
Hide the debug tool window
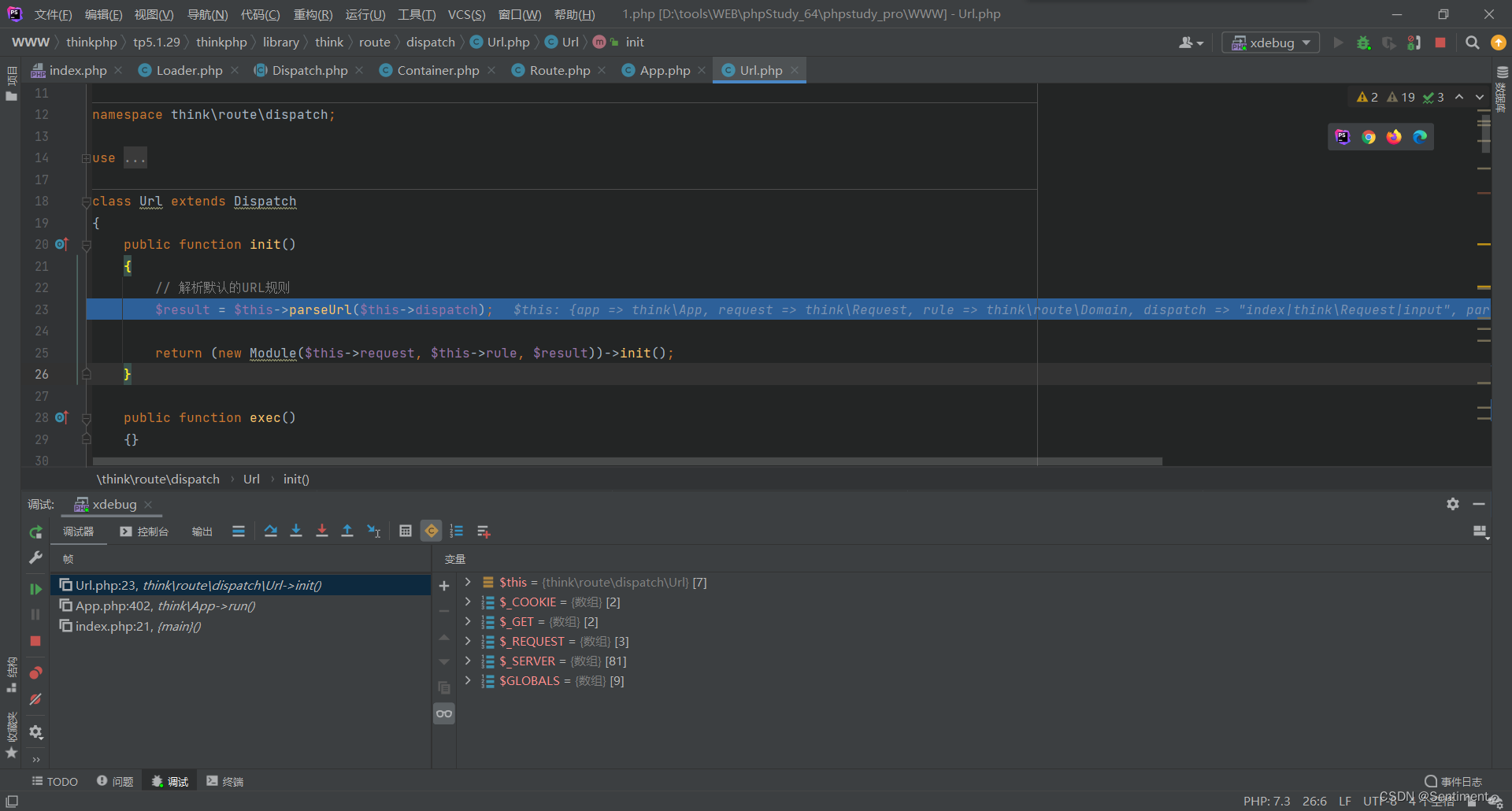[1479, 504]
